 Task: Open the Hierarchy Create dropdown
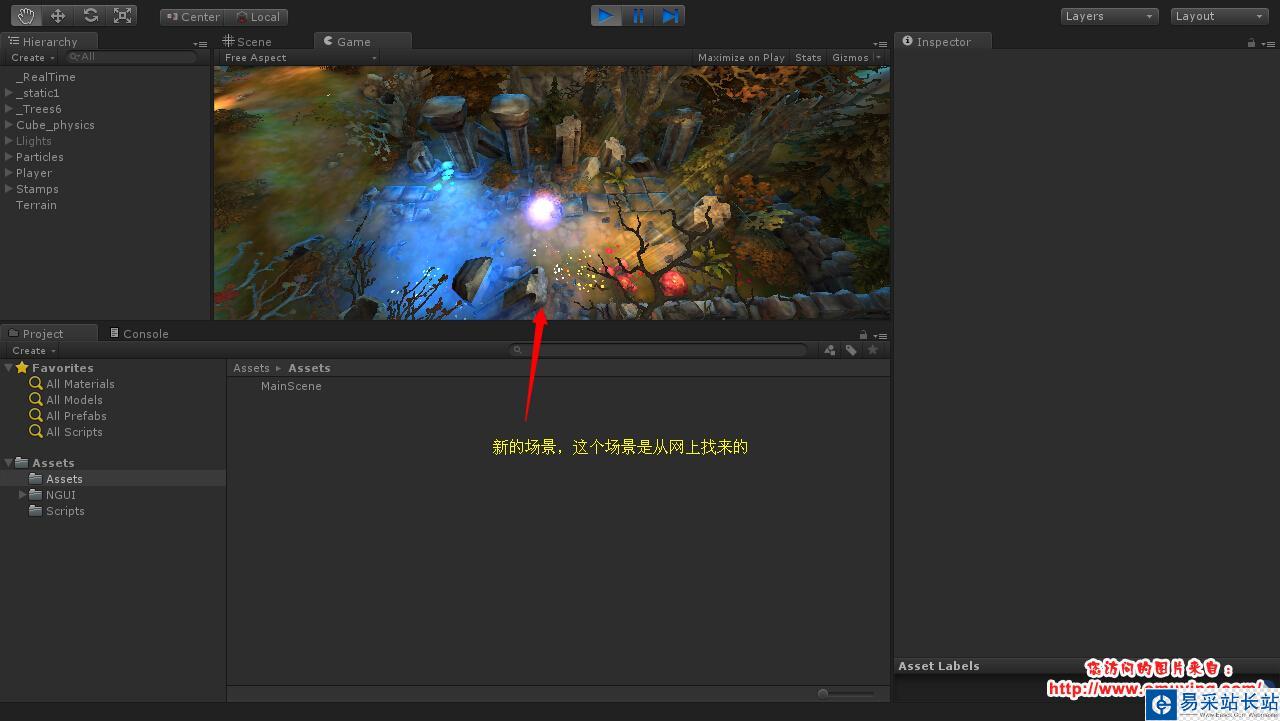pyautogui.click(x=33, y=58)
